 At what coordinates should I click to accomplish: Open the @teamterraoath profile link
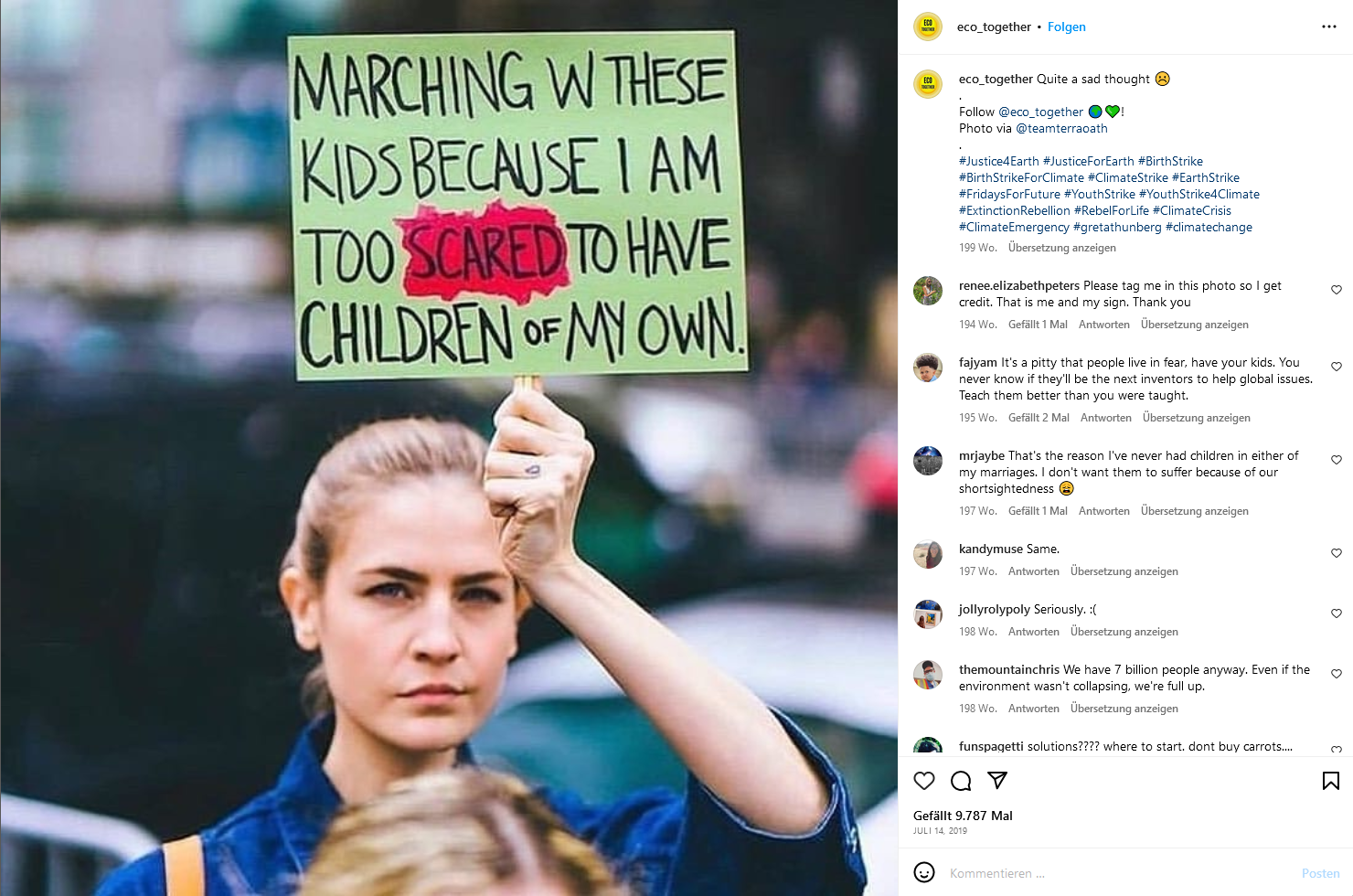(x=1061, y=128)
